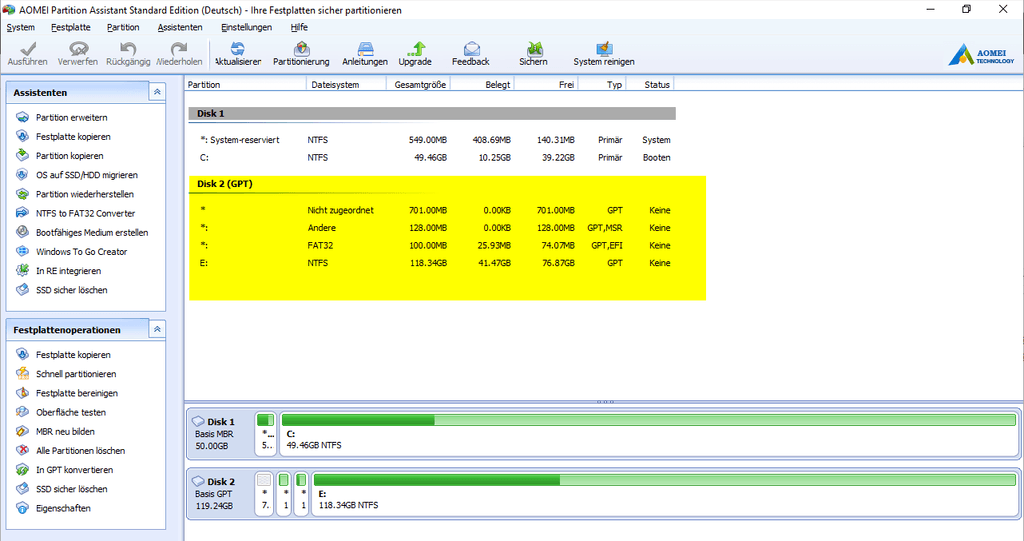Screen dimensions: 1024x541
Task: Click the Verwerfen toolbar icon
Action: click(78, 50)
